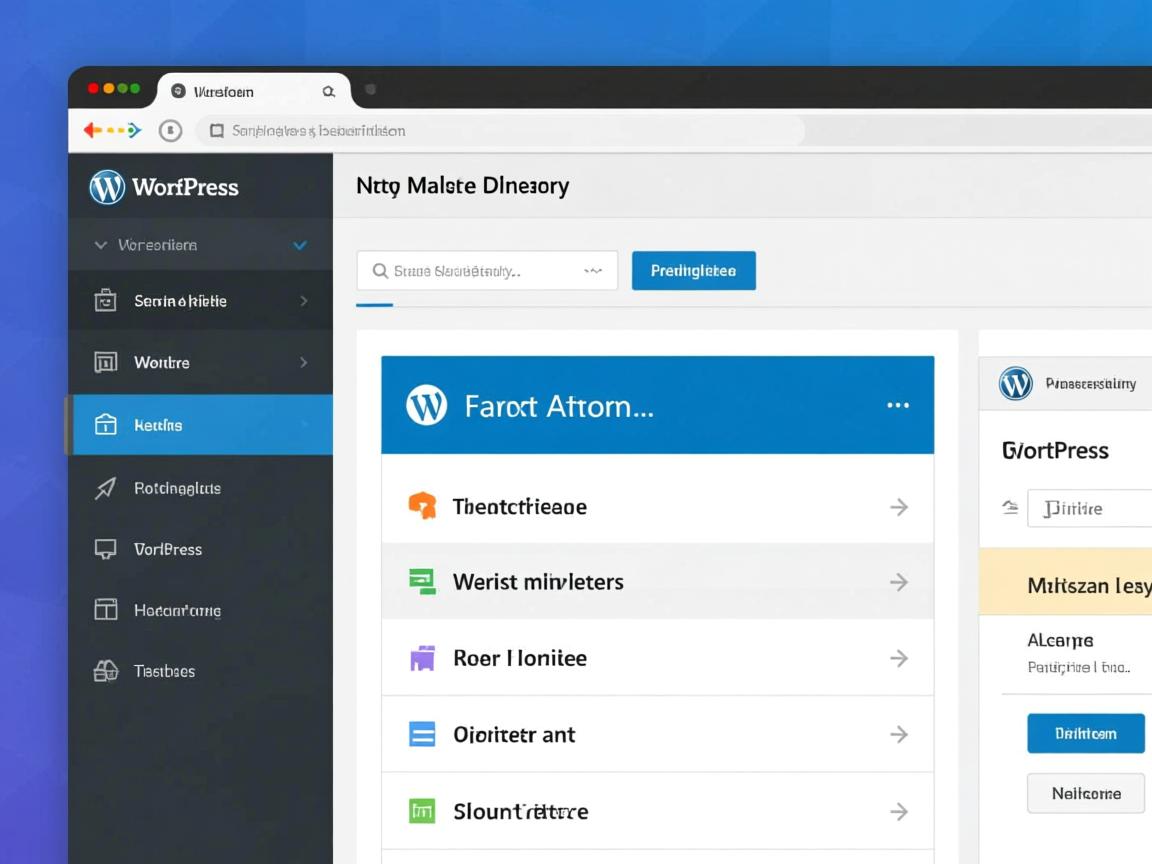Image resolution: width=1152 pixels, height=864 pixels.
Task: Click the green icon beside Werist minleters
Action: 422,581
